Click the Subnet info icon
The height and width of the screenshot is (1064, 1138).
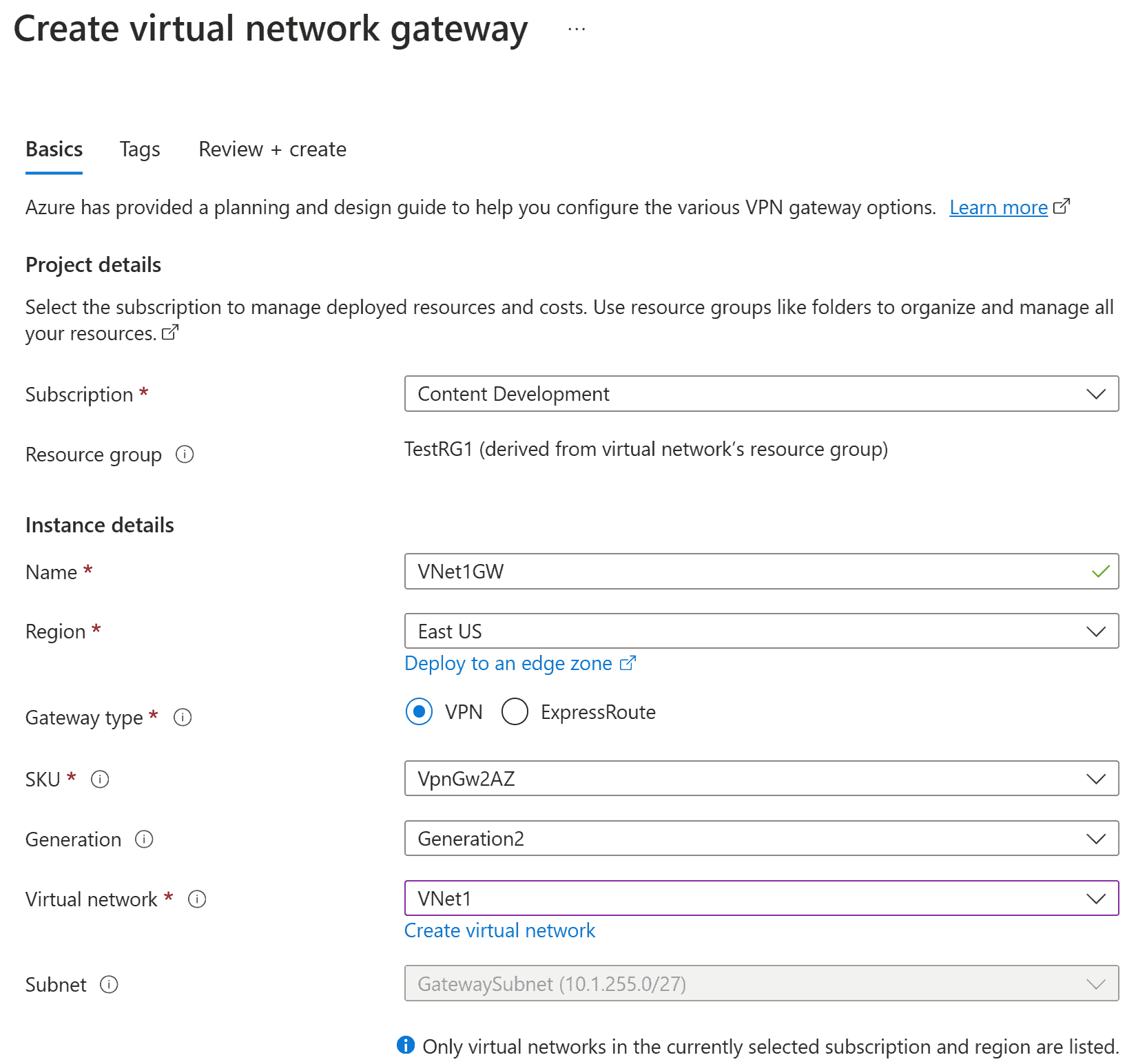point(110,985)
